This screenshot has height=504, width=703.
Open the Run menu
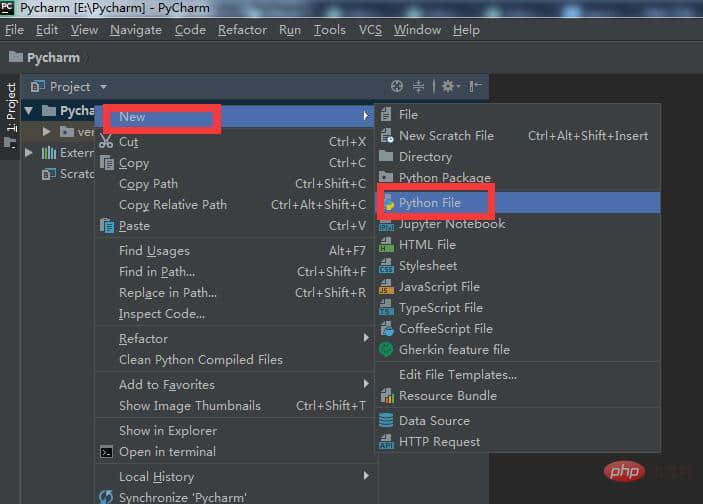[290, 30]
